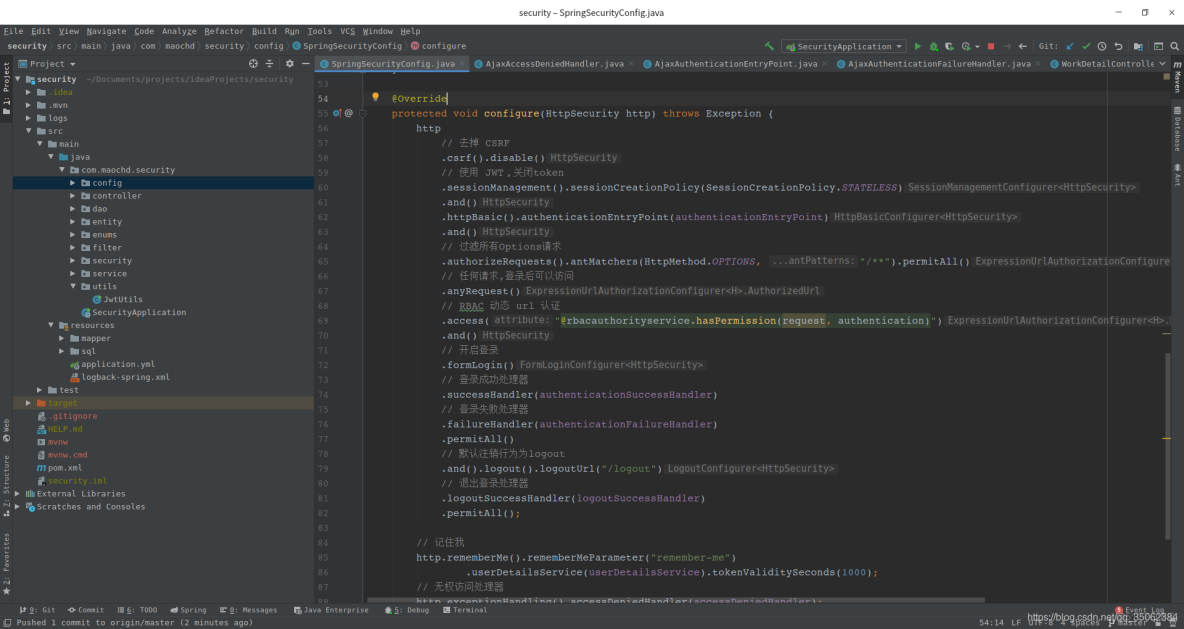Image resolution: width=1184 pixels, height=629 pixels.
Task: Commit changes via the Git commit icon
Action: coord(1086,46)
